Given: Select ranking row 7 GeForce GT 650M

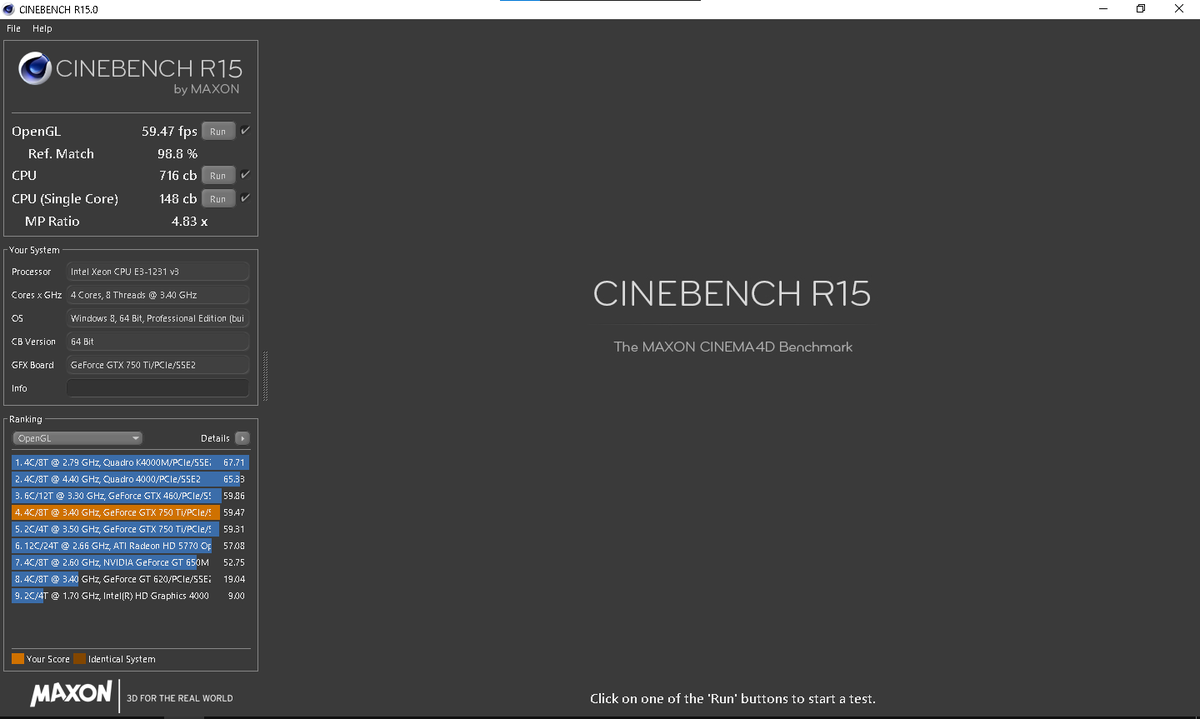Looking at the screenshot, I should pyautogui.click(x=131, y=562).
